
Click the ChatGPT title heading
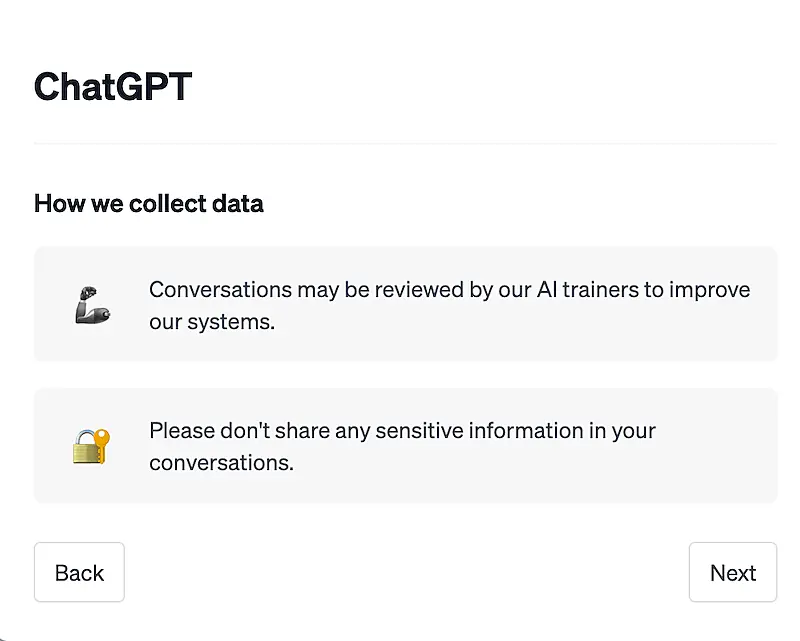pyautogui.click(x=113, y=86)
